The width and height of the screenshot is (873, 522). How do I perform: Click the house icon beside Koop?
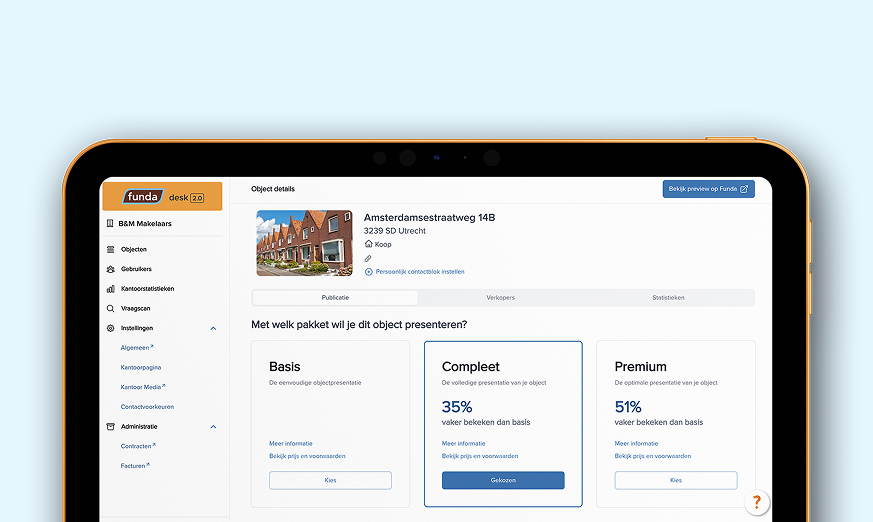pos(369,244)
